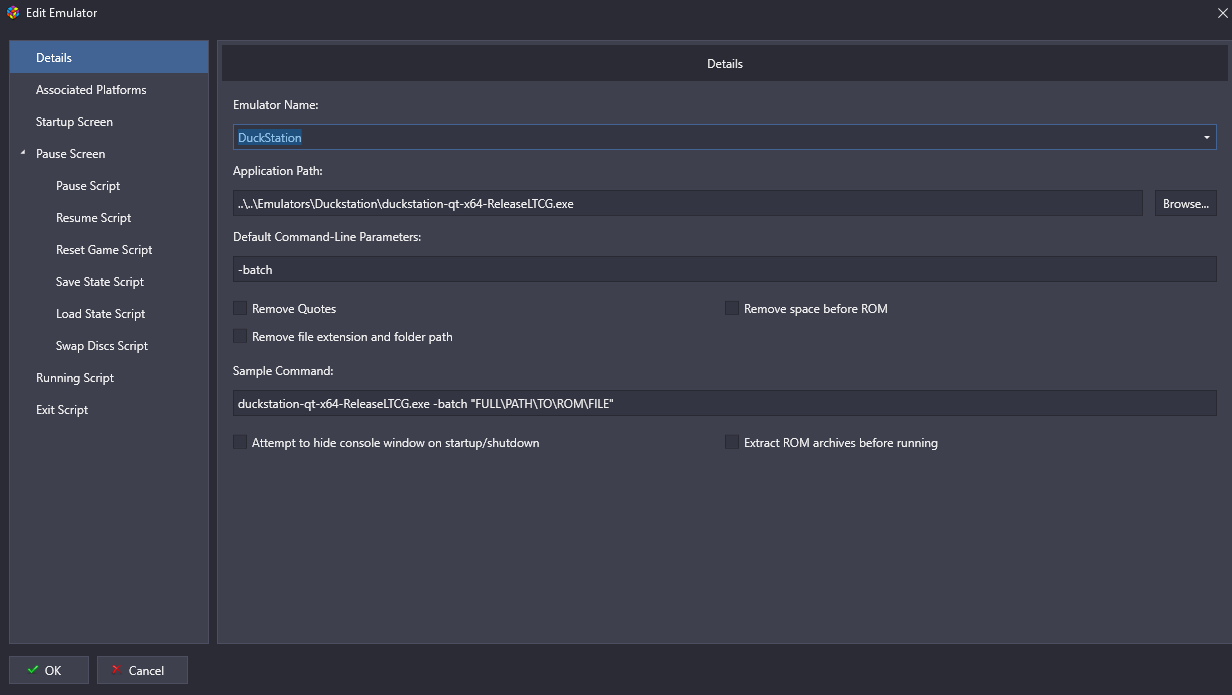Viewport: 1232px width, 695px height.
Task: Click the OK button
Action: click(49, 670)
